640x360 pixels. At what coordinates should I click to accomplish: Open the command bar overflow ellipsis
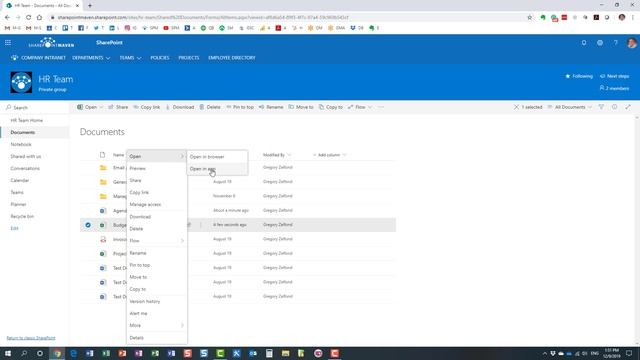381,107
